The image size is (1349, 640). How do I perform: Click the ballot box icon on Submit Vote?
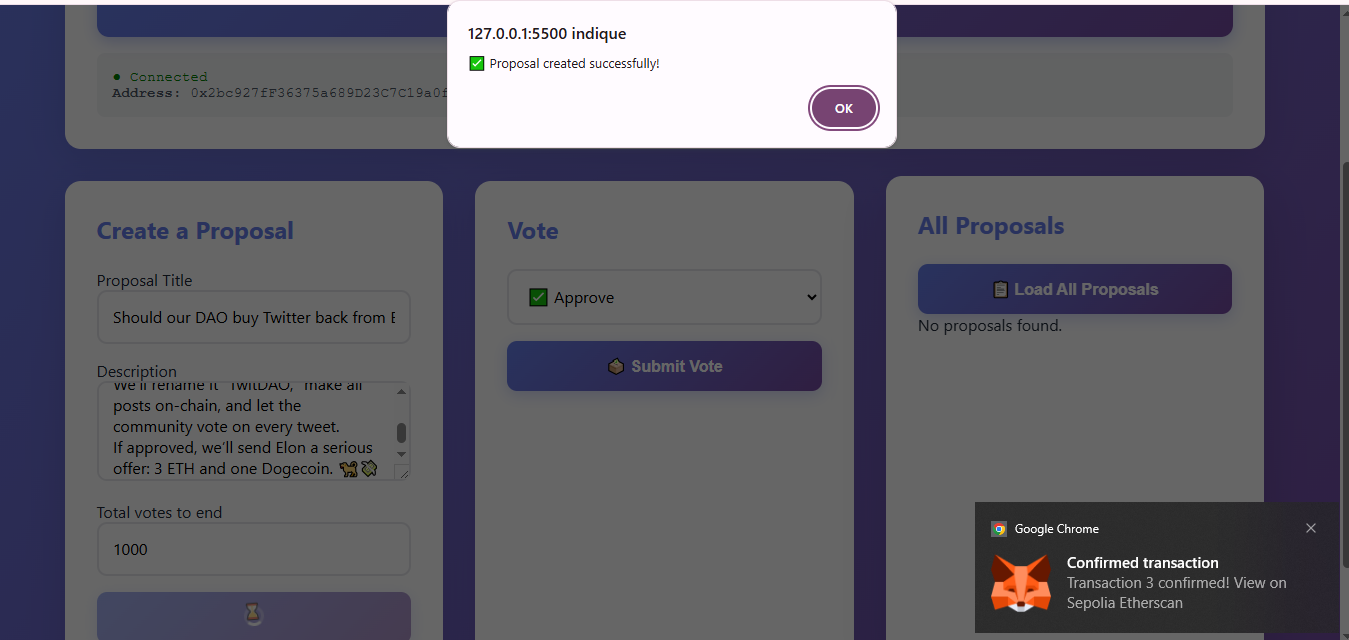tap(616, 366)
